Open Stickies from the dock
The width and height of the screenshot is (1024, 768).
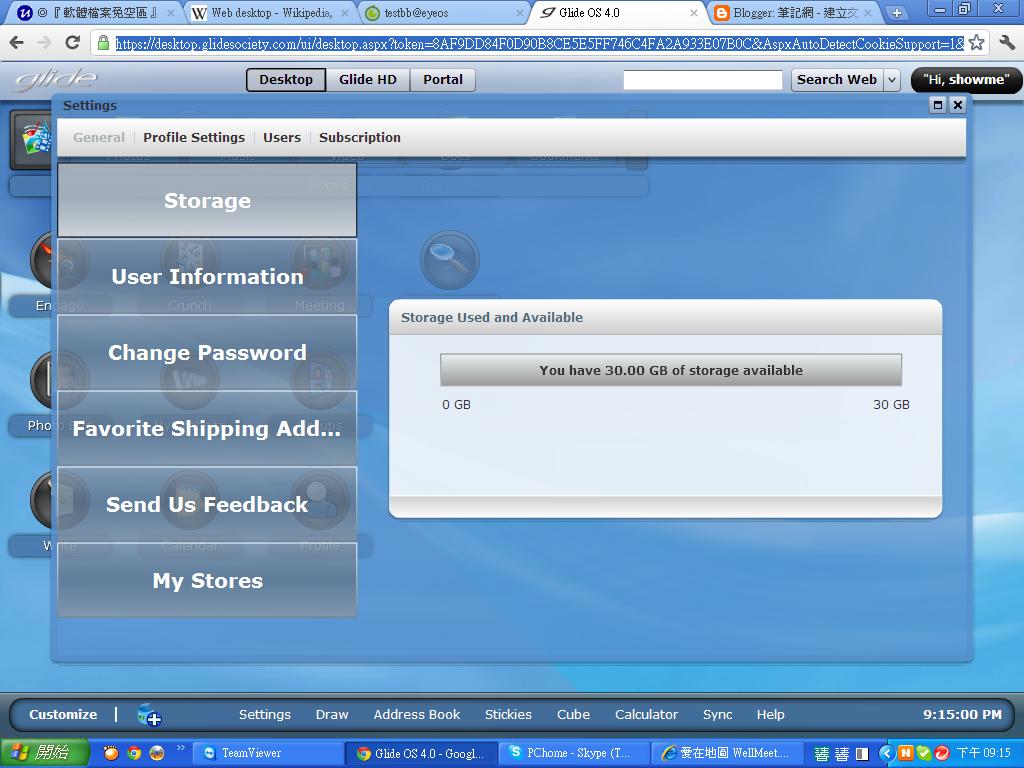(x=508, y=714)
